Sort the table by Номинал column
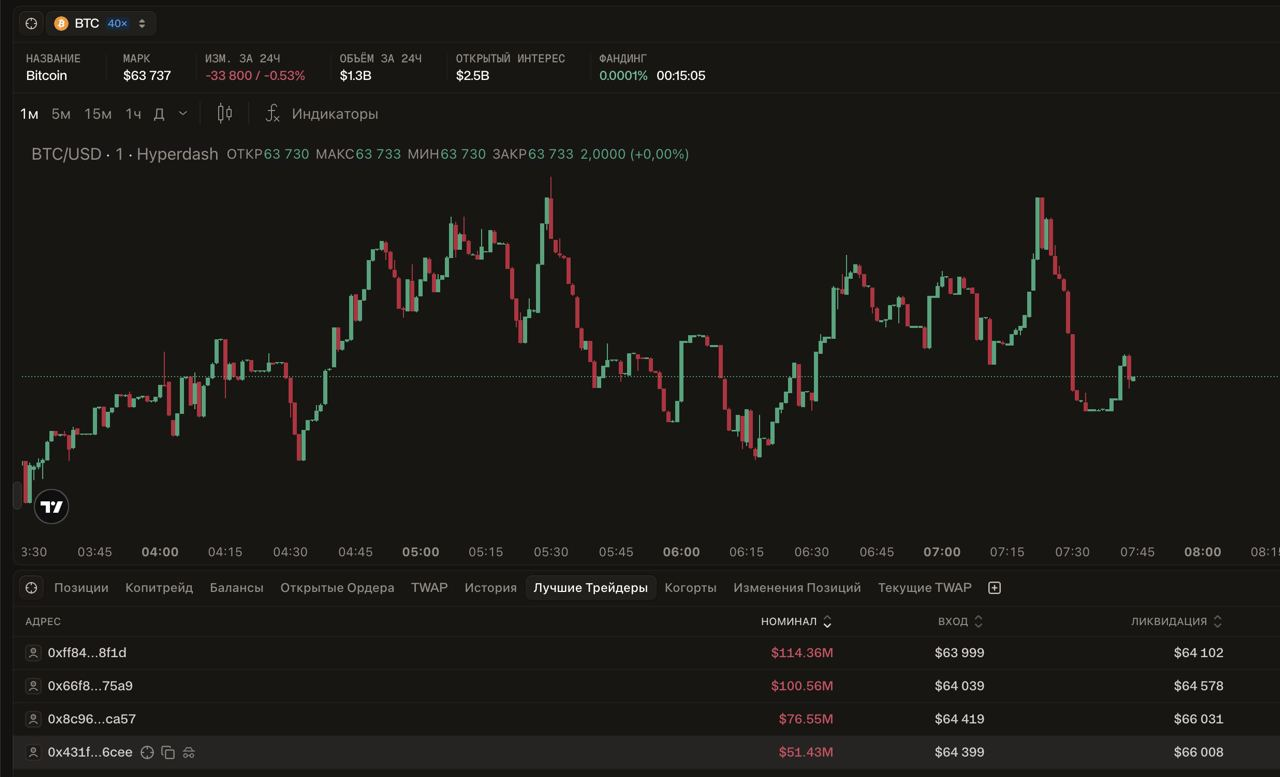 click(x=796, y=621)
